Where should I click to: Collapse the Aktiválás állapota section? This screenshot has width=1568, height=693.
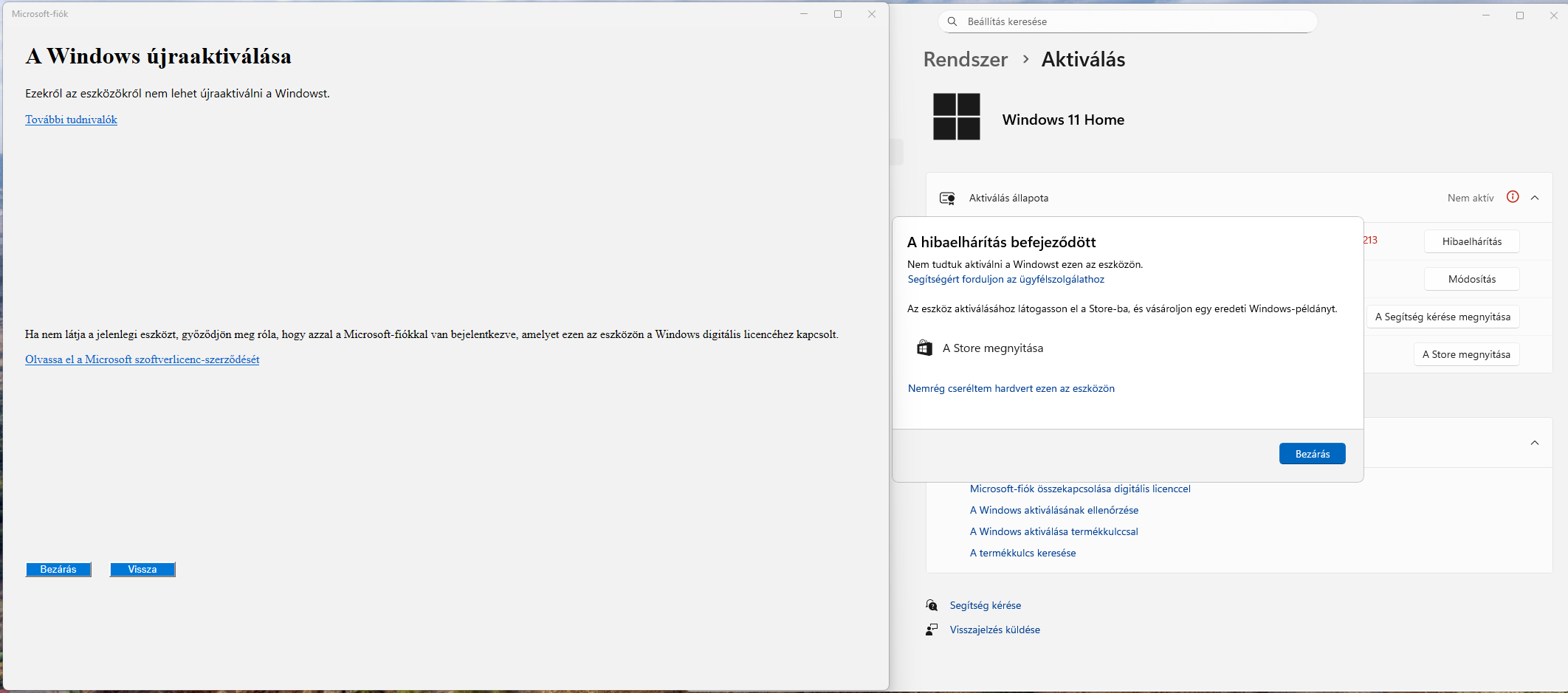pos(1535,198)
